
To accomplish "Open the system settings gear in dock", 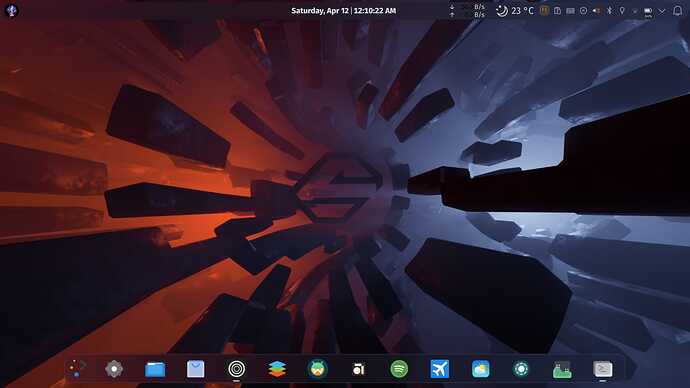I will pos(114,369).
